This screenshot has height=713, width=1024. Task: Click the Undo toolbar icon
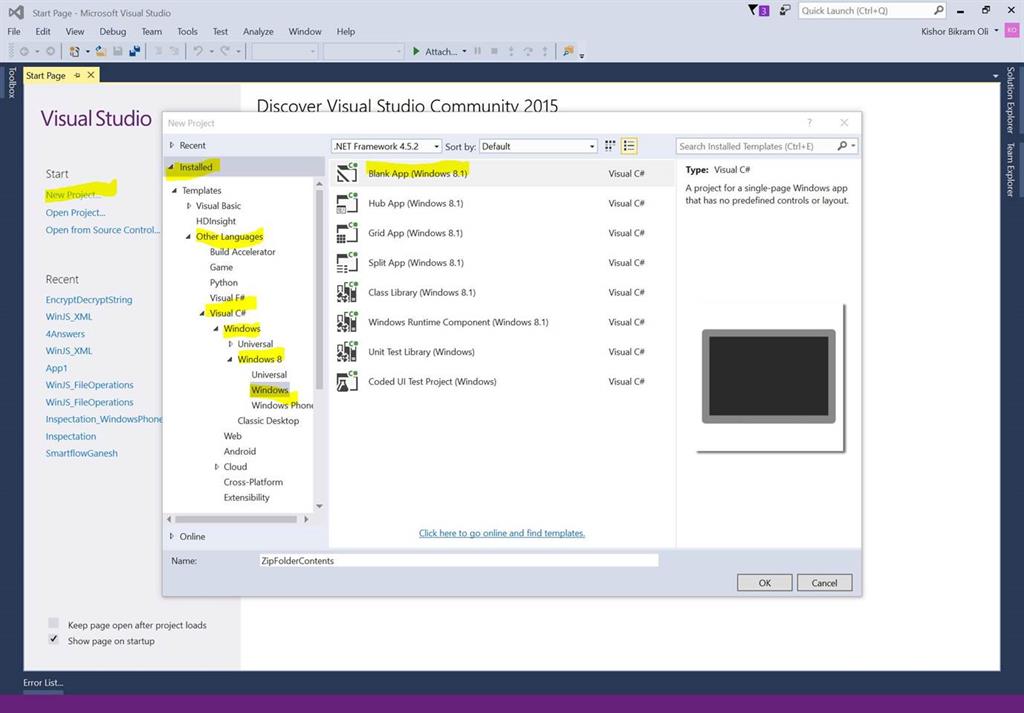[198, 51]
